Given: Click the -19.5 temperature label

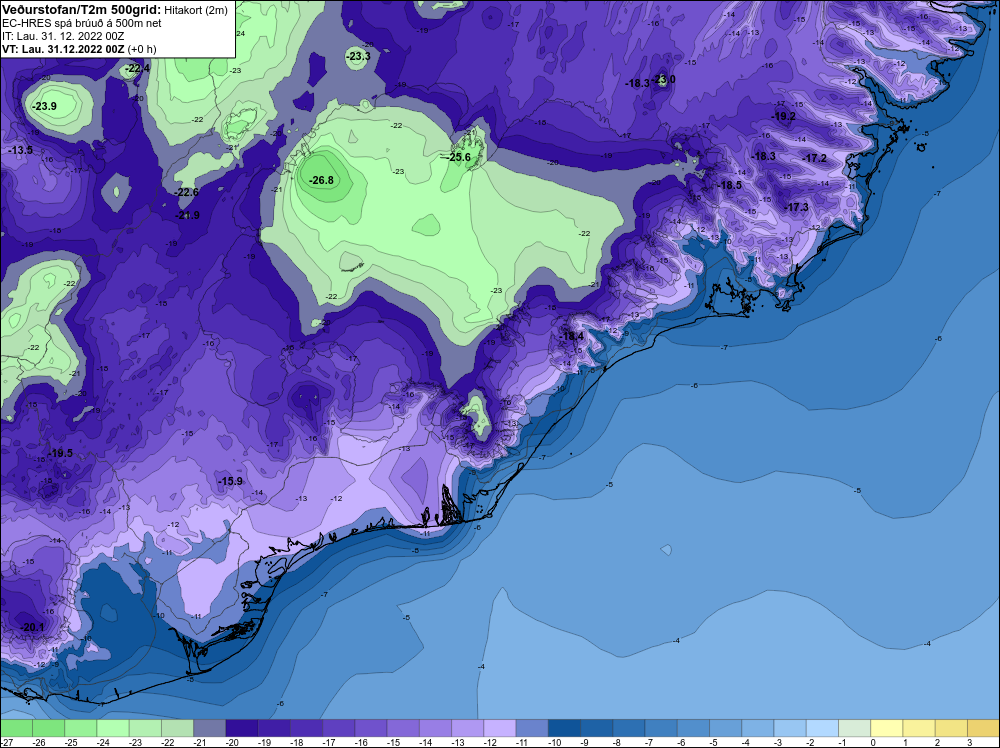Looking at the screenshot, I should pos(61,453).
